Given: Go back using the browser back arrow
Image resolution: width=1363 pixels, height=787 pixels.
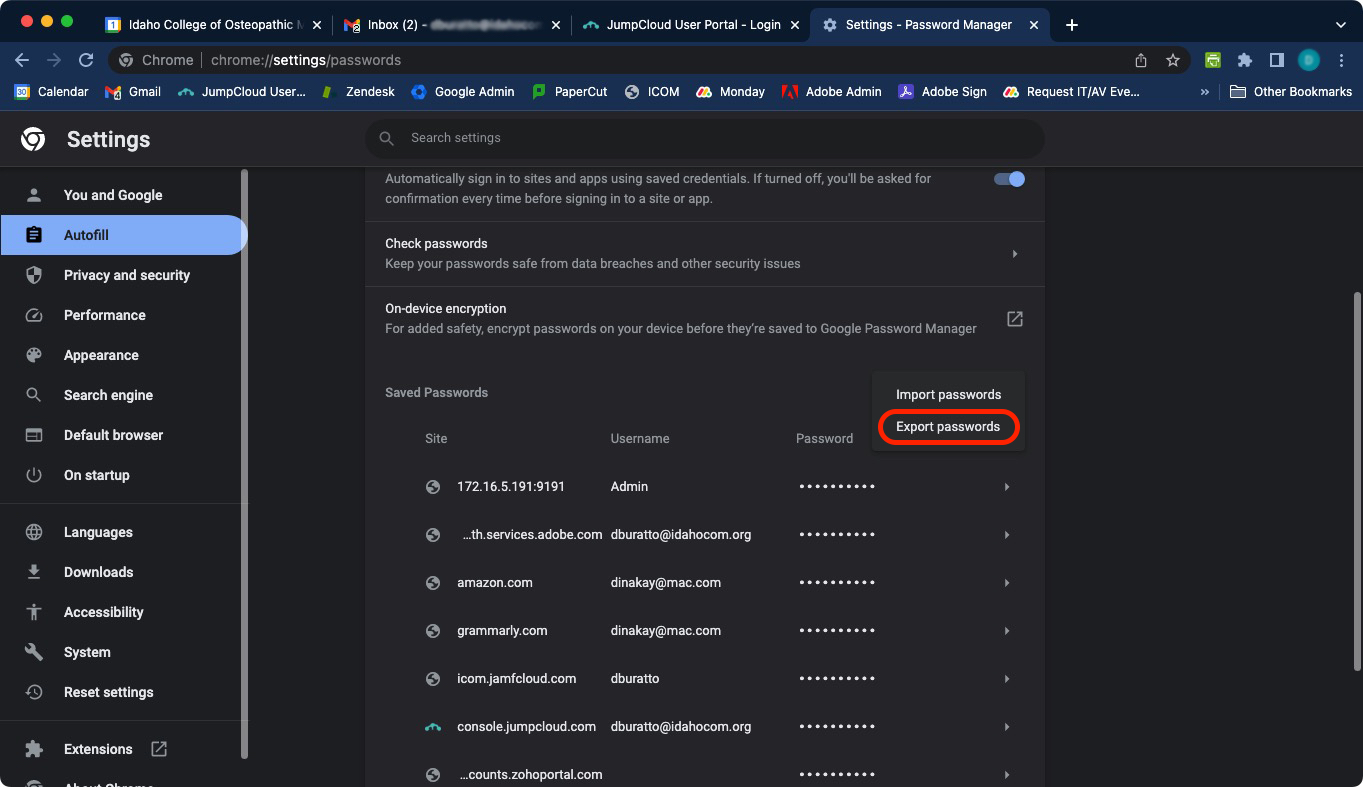Looking at the screenshot, I should click(22, 60).
